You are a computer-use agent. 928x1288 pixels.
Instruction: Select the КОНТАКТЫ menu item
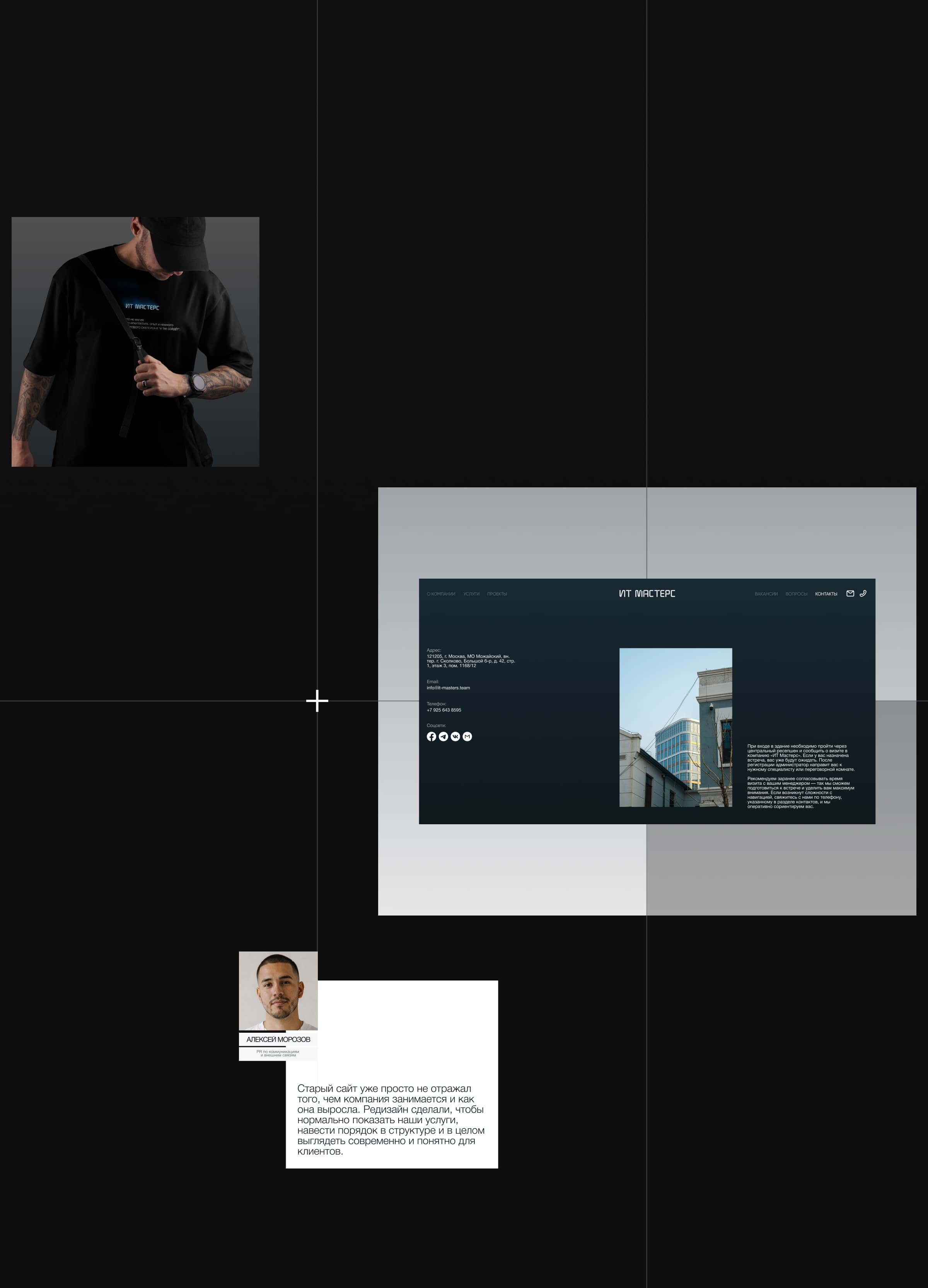(826, 594)
